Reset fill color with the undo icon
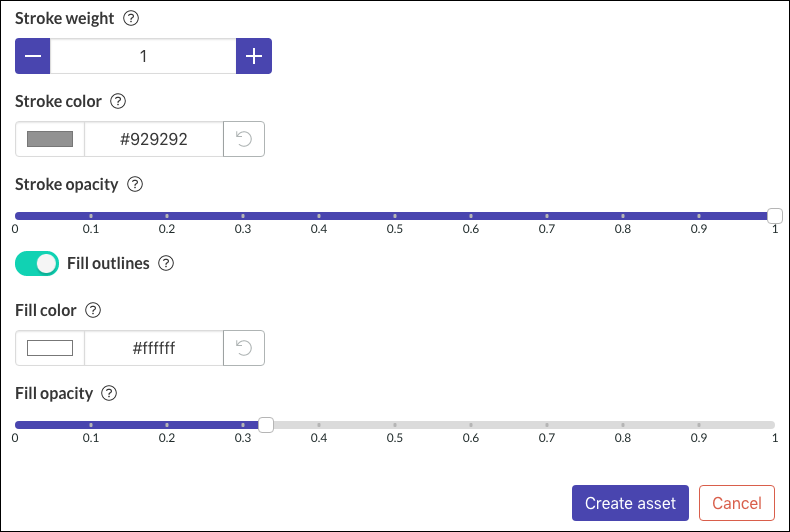The image size is (790, 532). (244, 348)
